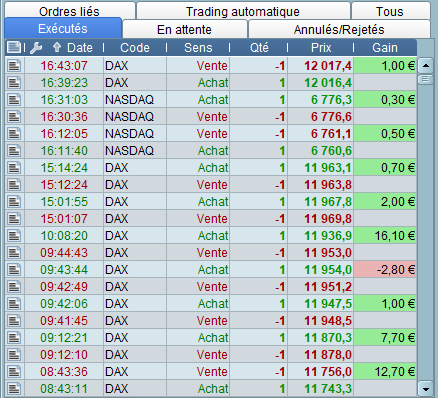Select the 0,30 € gain cell

385,100
